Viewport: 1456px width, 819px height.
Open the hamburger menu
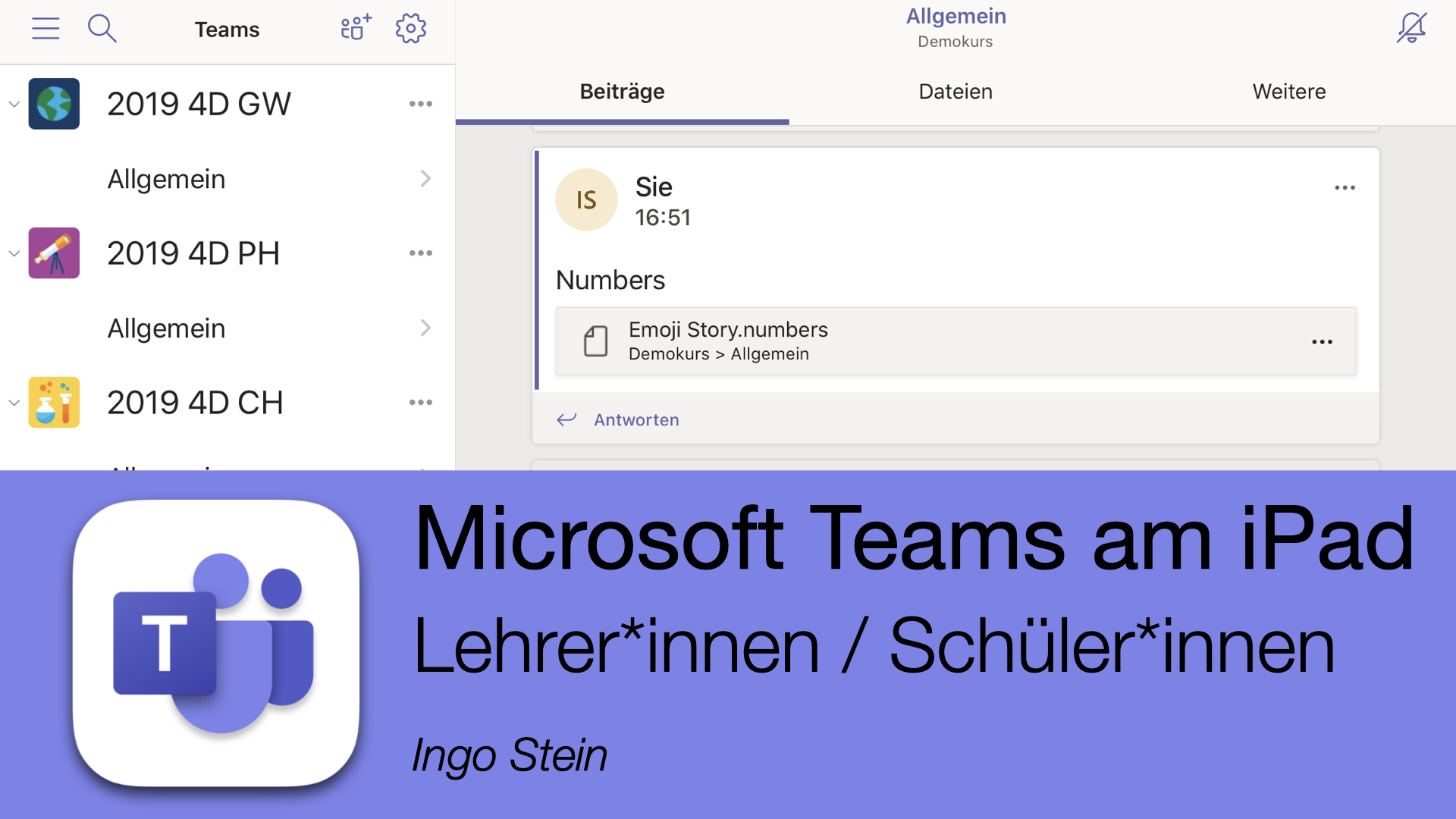(45, 29)
